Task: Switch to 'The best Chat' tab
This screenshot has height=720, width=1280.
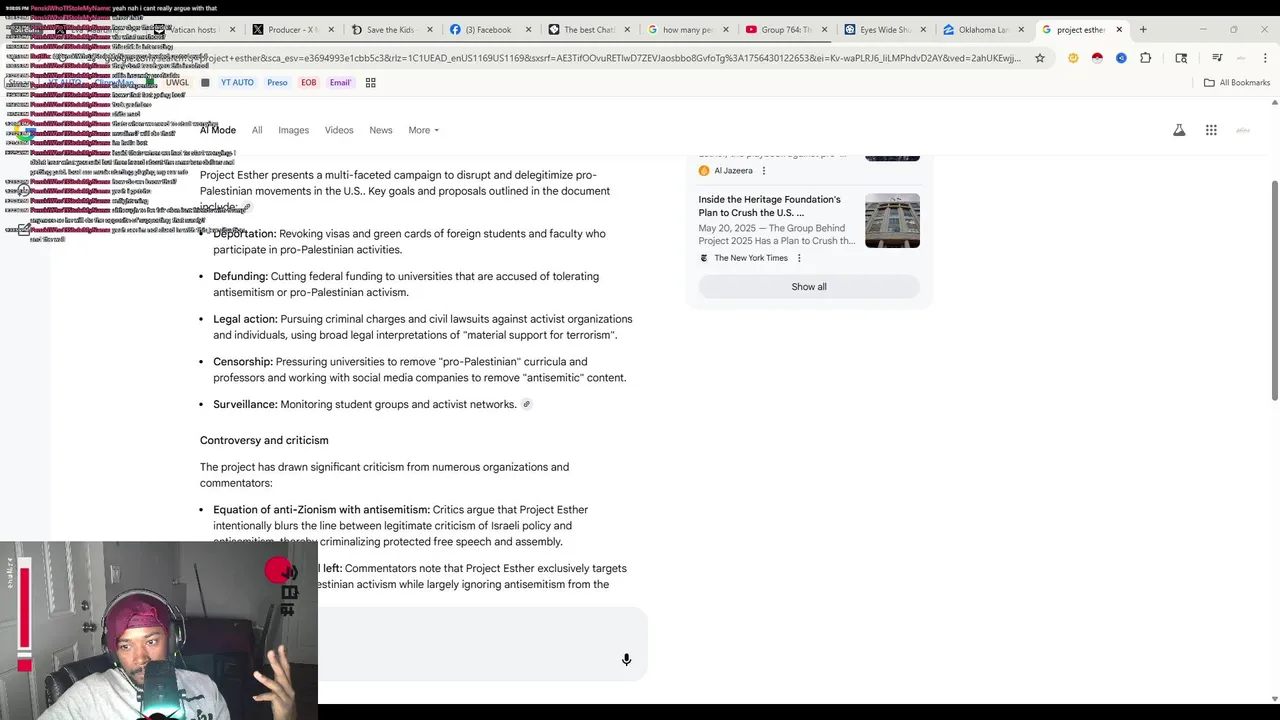Action: (589, 30)
